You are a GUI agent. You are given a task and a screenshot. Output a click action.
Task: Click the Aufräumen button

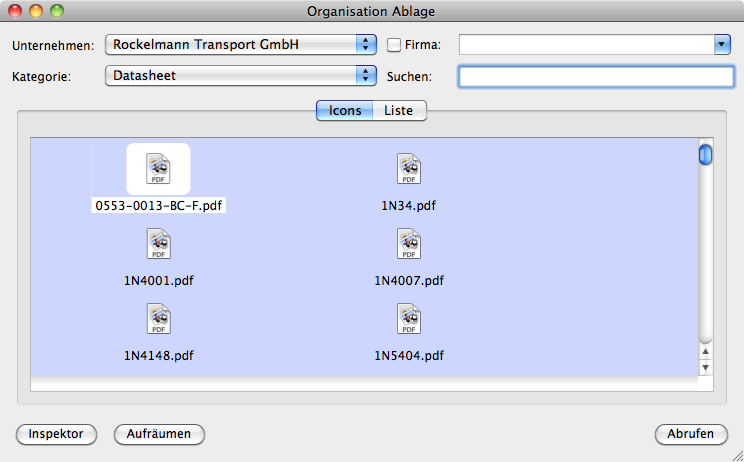pyautogui.click(x=159, y=434)
